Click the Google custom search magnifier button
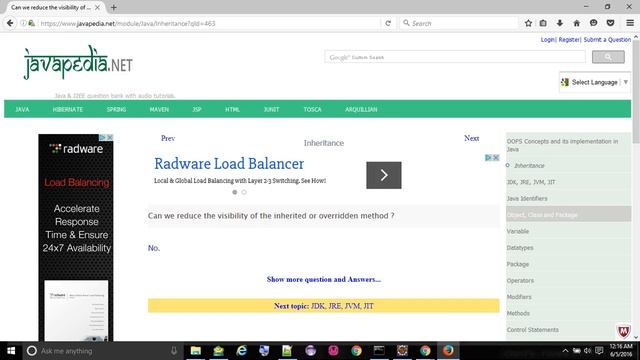This screenshot has height=360, width=640. click(608, 57)
